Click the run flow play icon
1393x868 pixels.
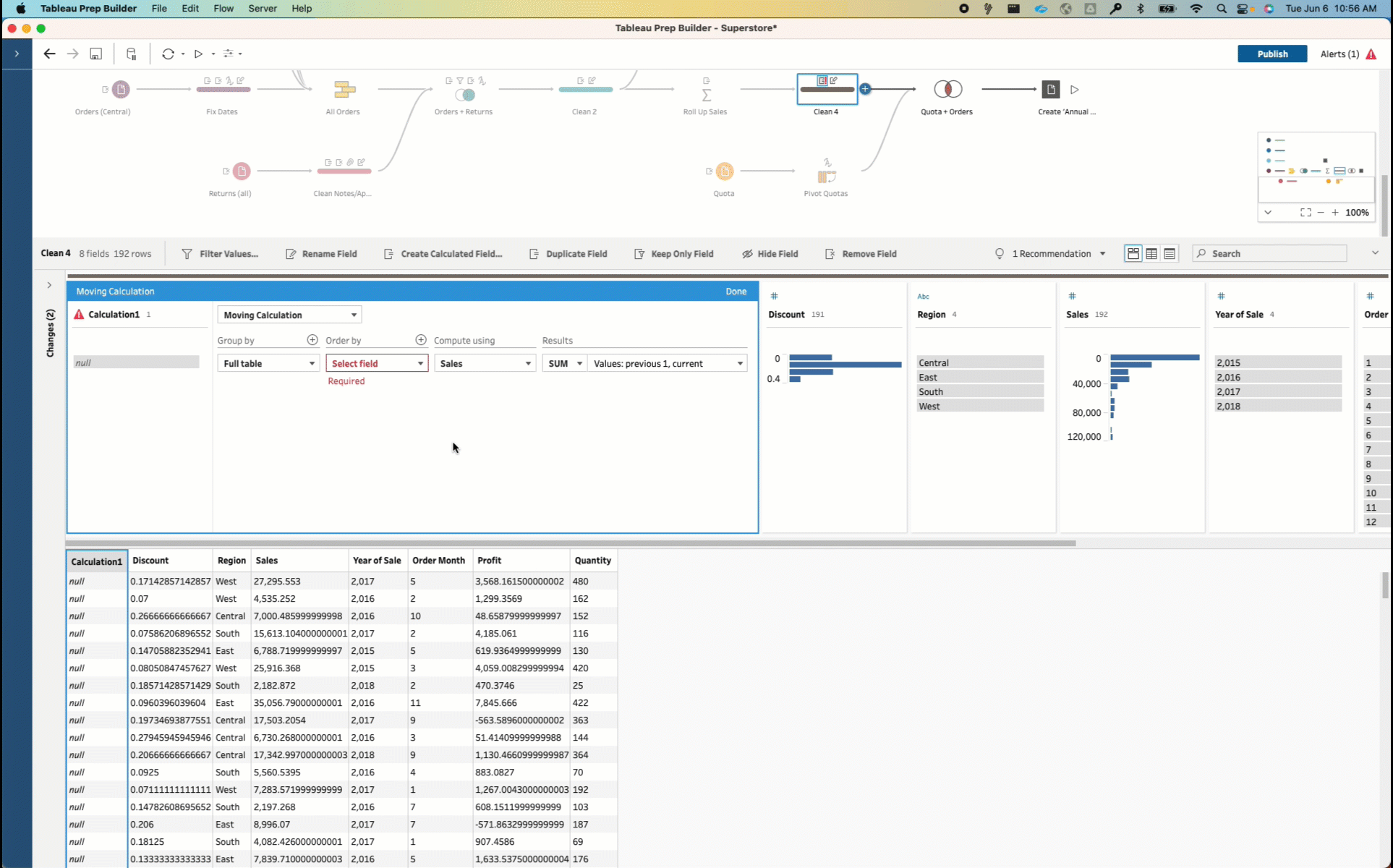[198, 54]
